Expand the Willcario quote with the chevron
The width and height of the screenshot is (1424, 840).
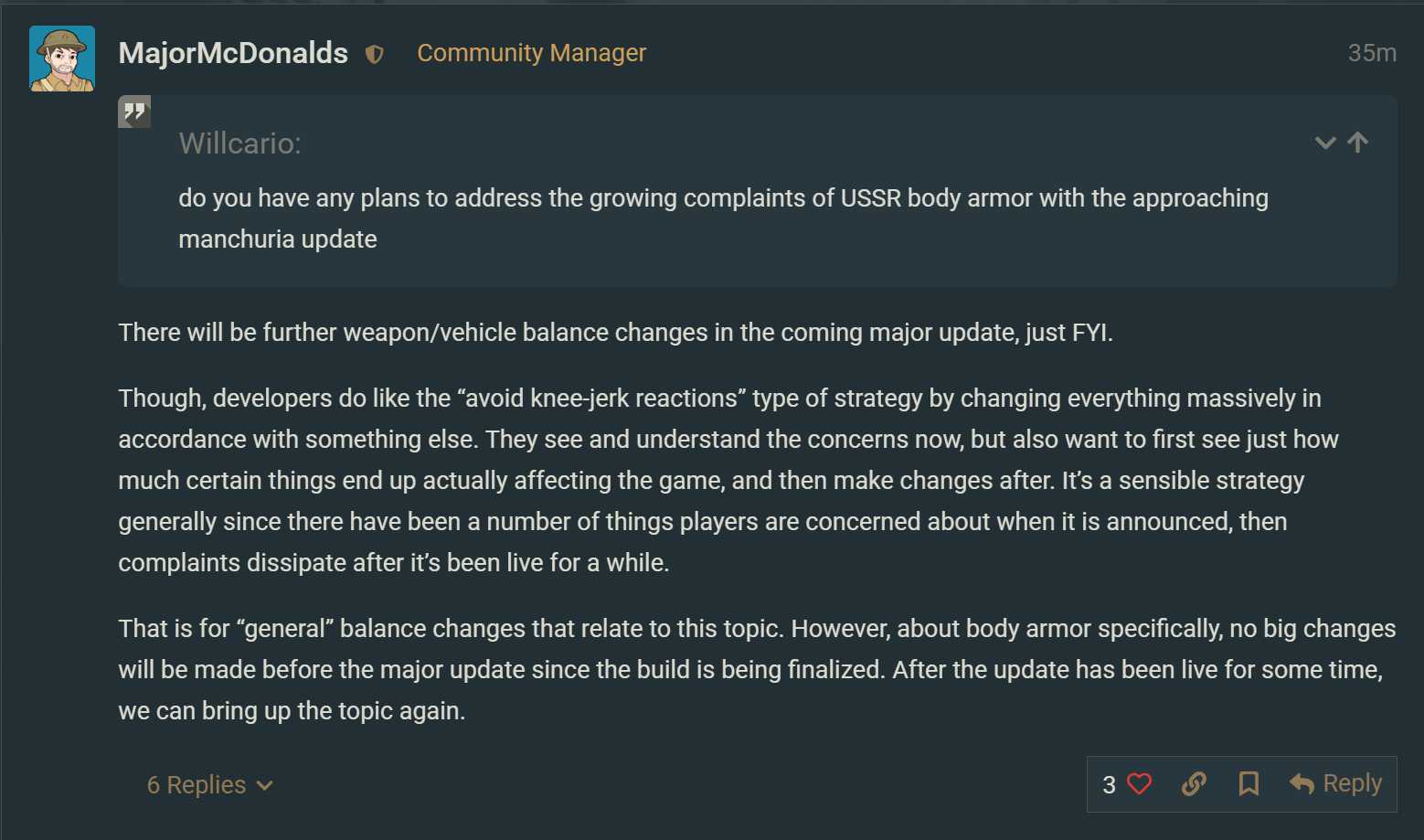1324,143
